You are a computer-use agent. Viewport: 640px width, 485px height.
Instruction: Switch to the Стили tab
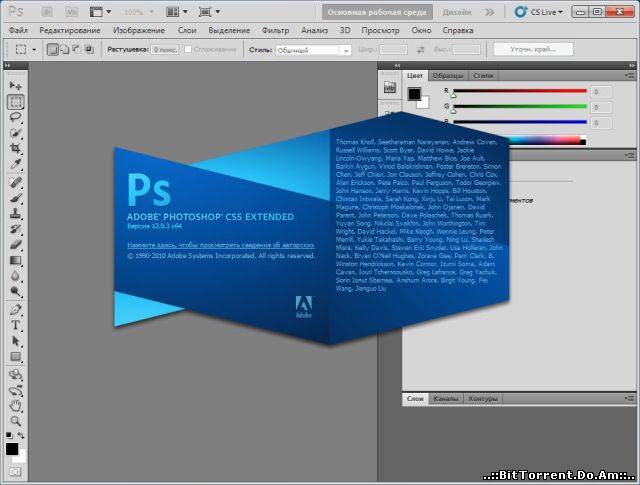(x=483, y=76)
